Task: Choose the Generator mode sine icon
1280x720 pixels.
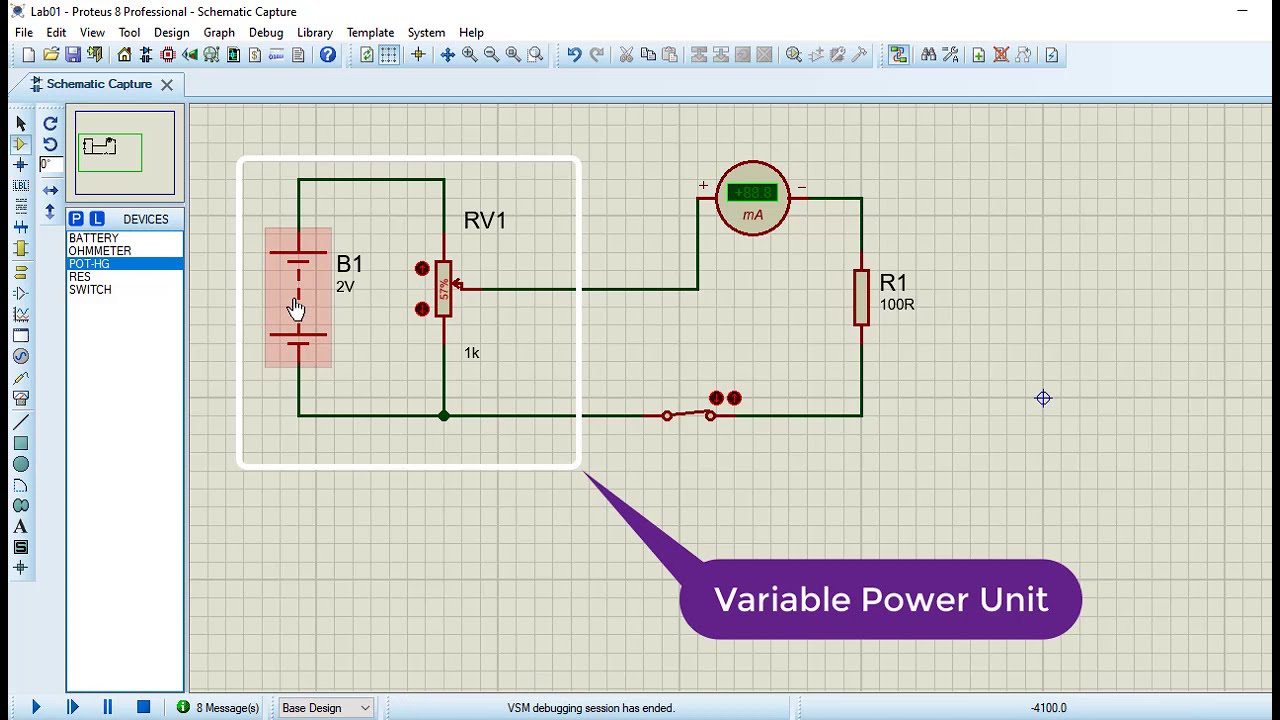Action: point(21,356)
